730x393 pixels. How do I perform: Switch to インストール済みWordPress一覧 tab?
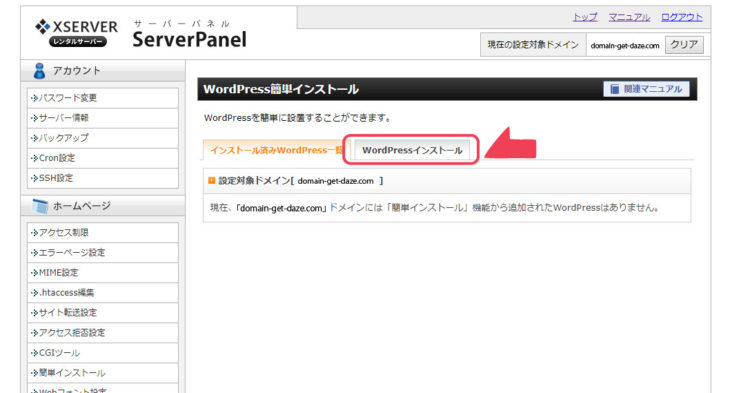click(x=274, y=150)
